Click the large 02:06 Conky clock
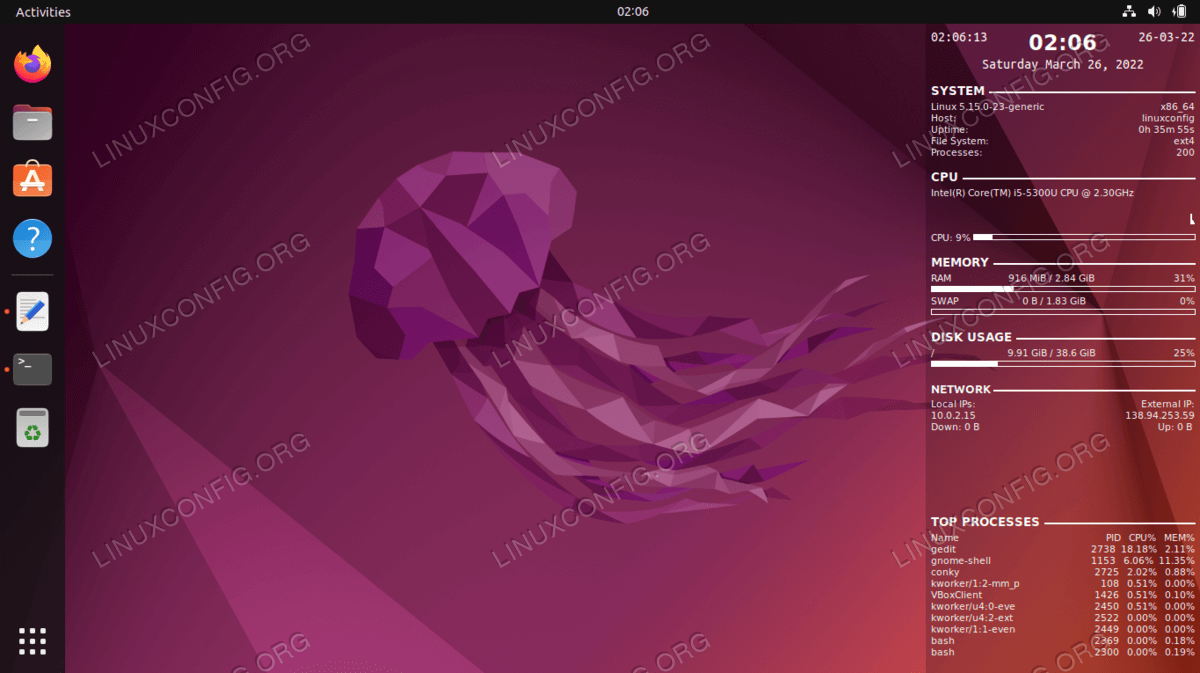The width and height of the screenshot is (1200, 673). coord(1063,42)
